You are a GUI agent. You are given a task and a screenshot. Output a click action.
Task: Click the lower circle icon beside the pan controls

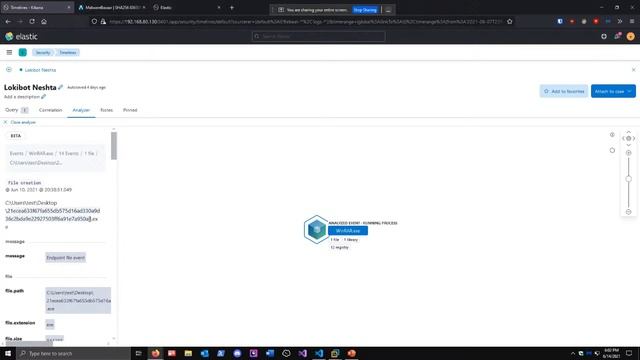612,150
